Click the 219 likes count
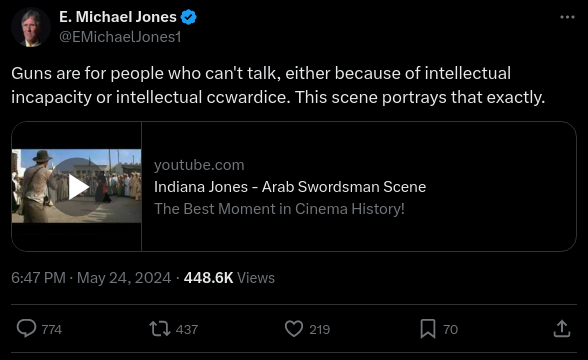588x360 pixels. tap(320, 330)
